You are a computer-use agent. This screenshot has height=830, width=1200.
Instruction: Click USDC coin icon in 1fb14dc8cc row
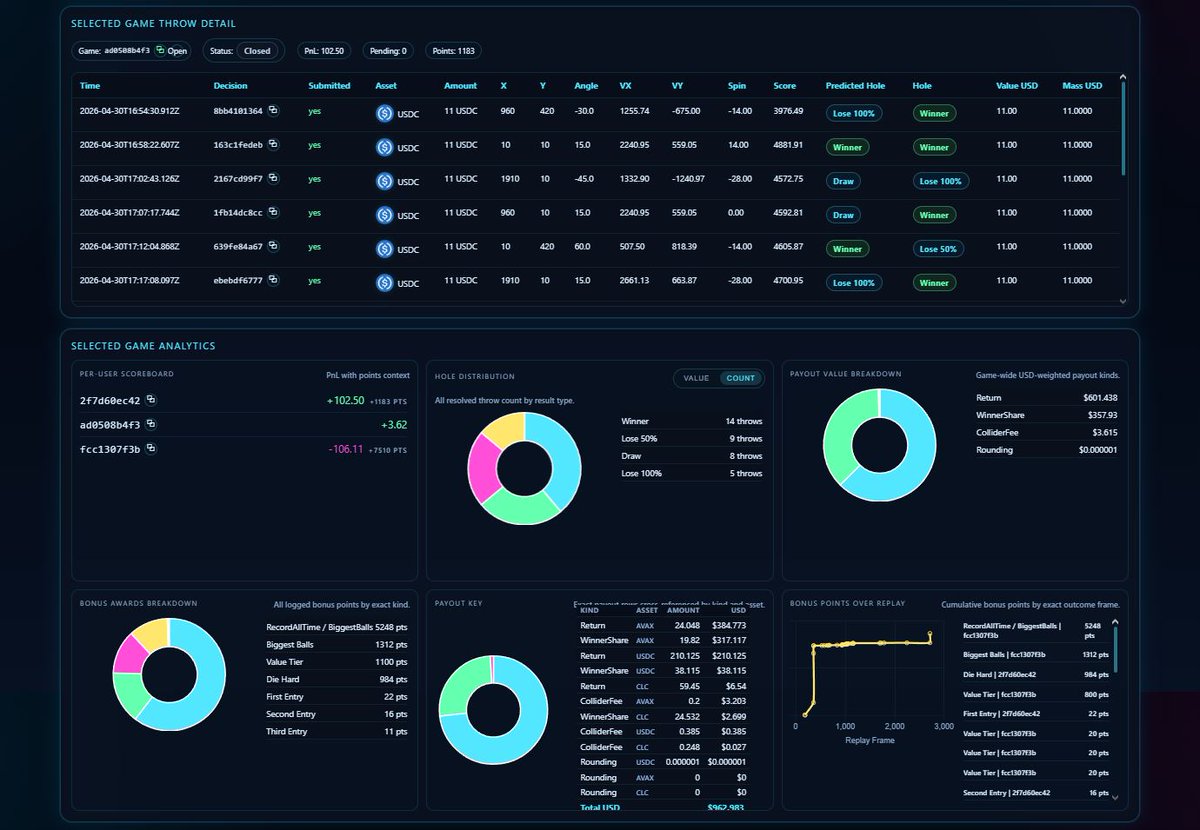[x=384, y=215]
